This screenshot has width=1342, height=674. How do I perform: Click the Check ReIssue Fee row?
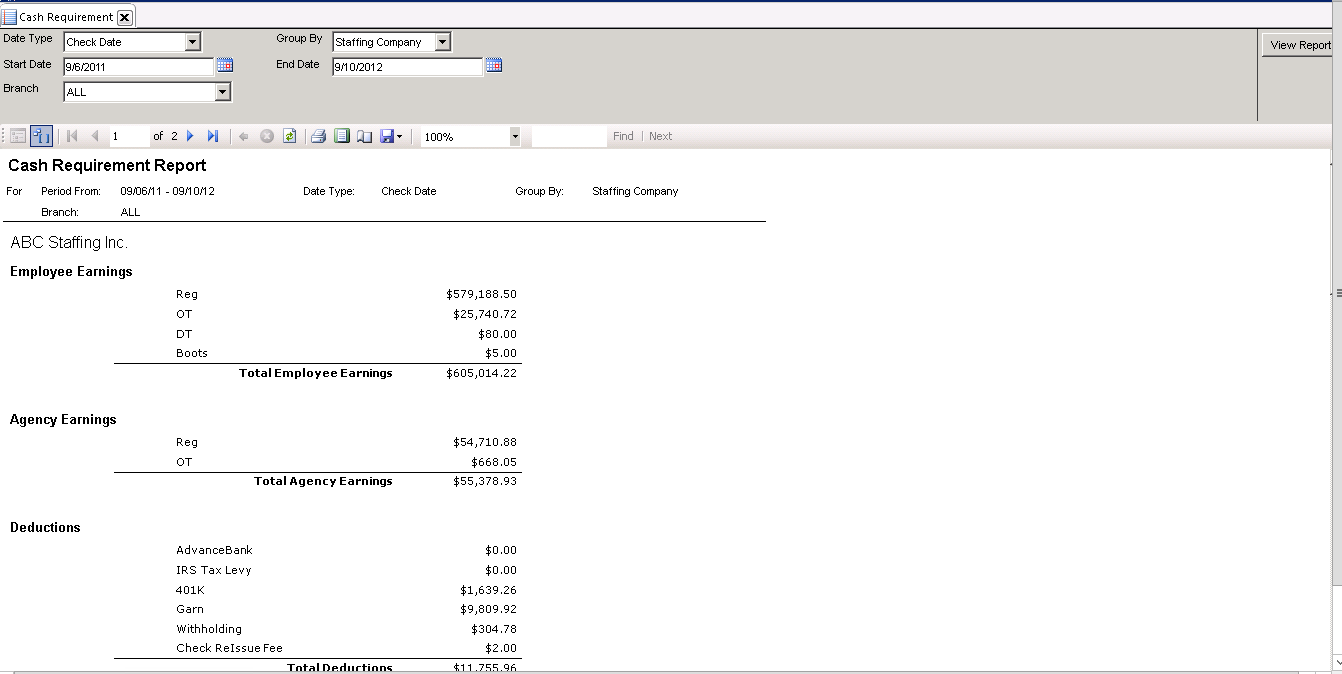pos(346,648)
